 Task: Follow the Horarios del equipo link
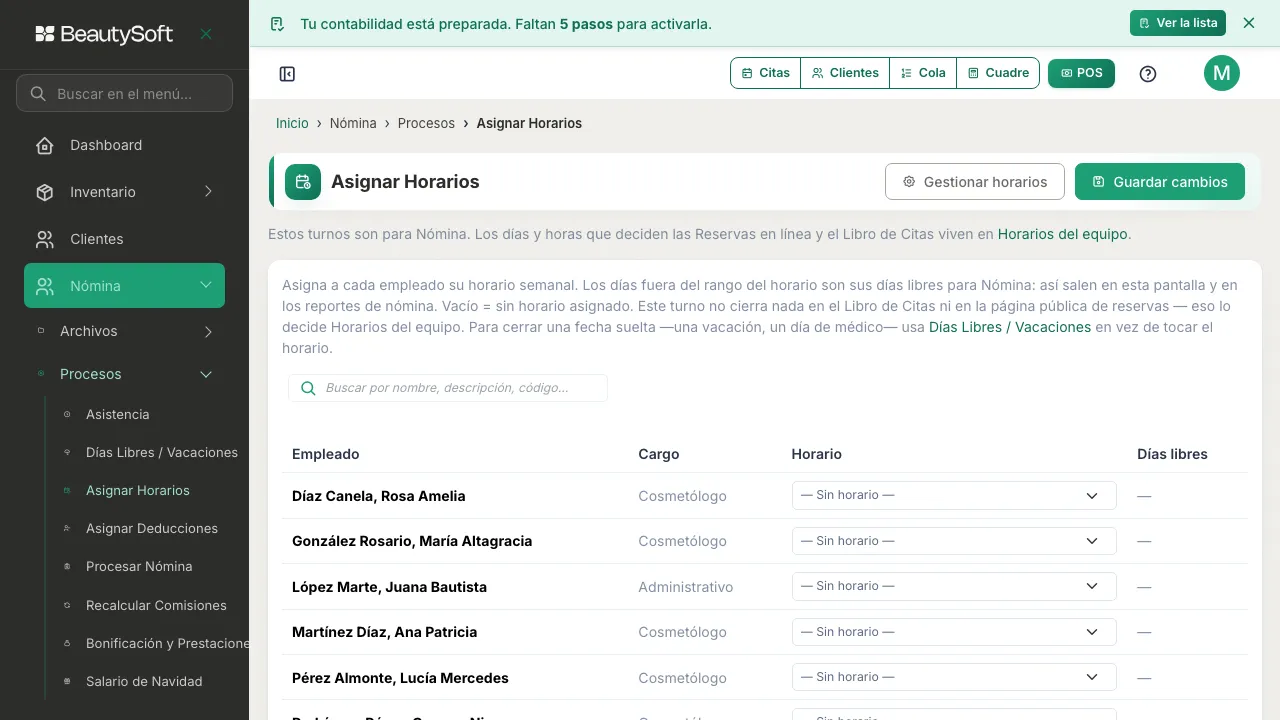tap(1063, 234)
